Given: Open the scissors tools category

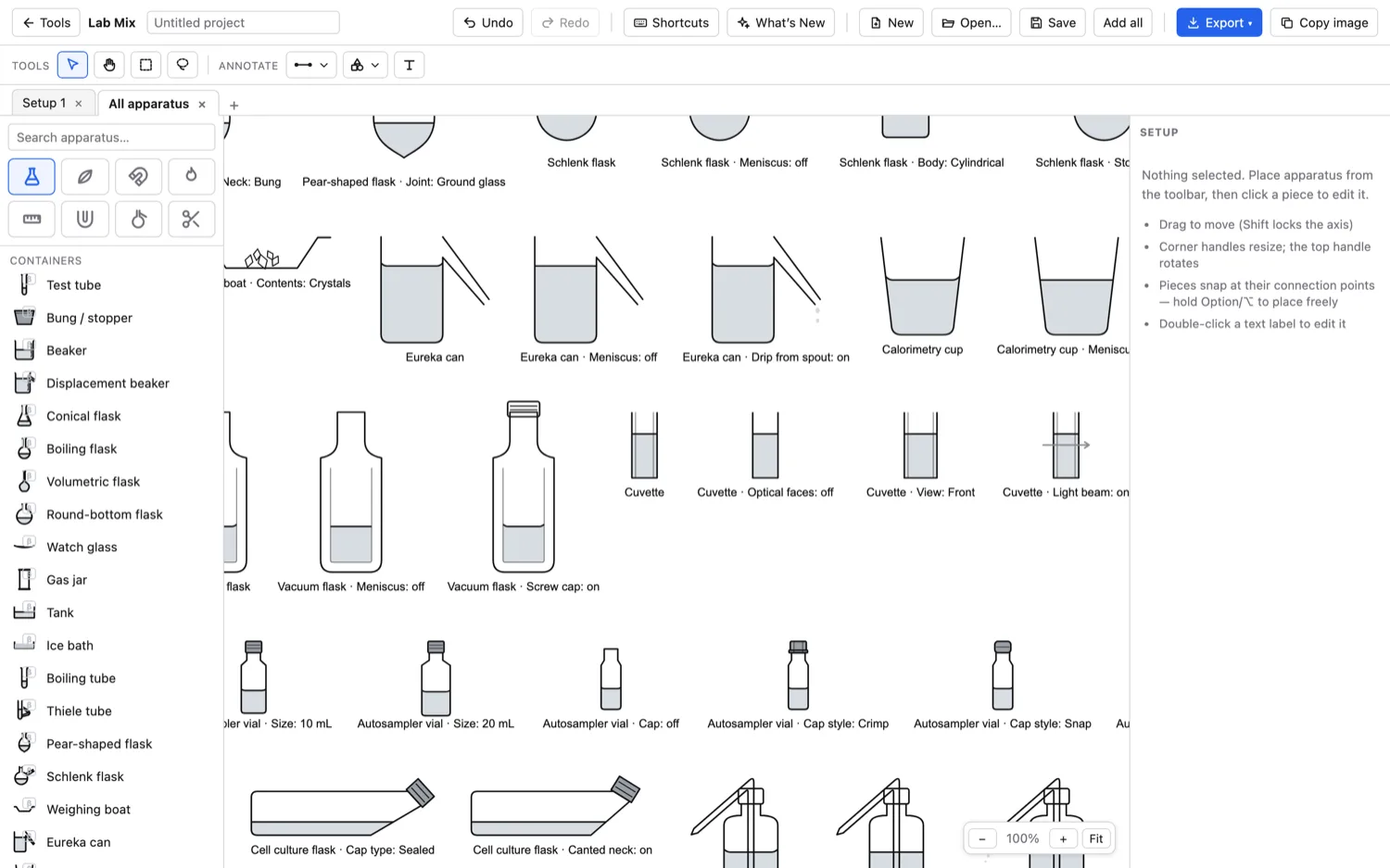Looking at the screenshot, I should [191, 219].
